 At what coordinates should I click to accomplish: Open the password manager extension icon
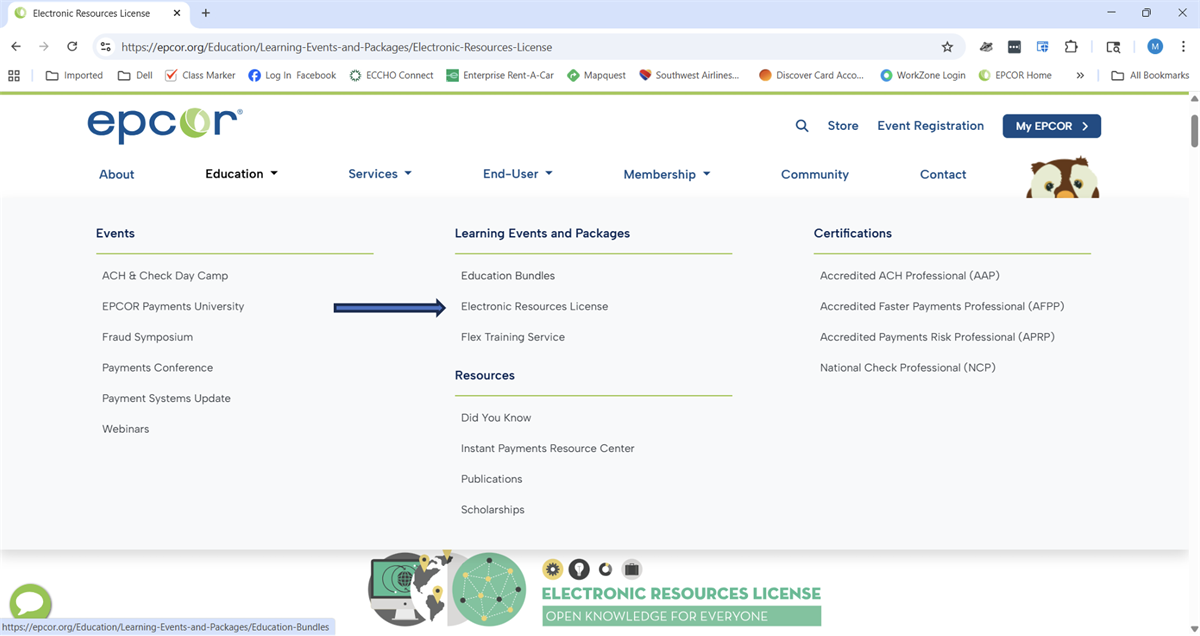point(1014,46)
